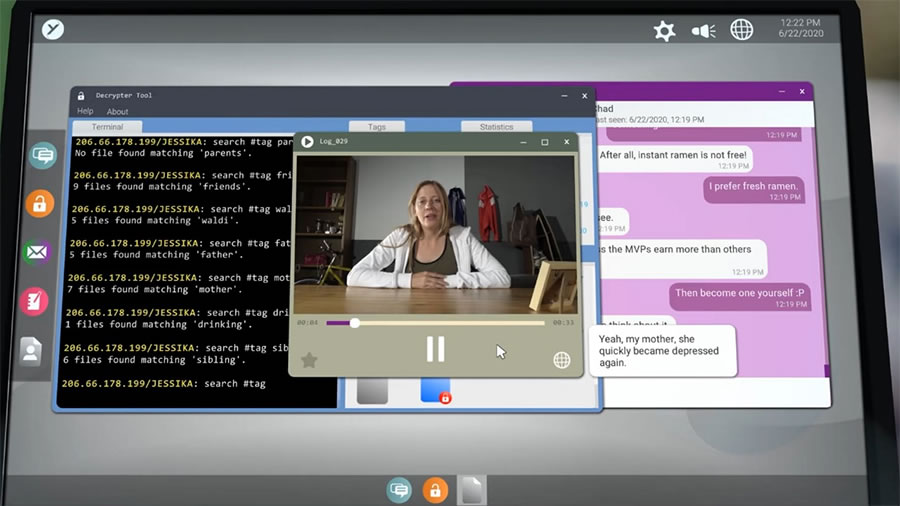Click the play icon in Log_029 title bar
Viewport: 900px width, 506px height.
tap(307, 141)
